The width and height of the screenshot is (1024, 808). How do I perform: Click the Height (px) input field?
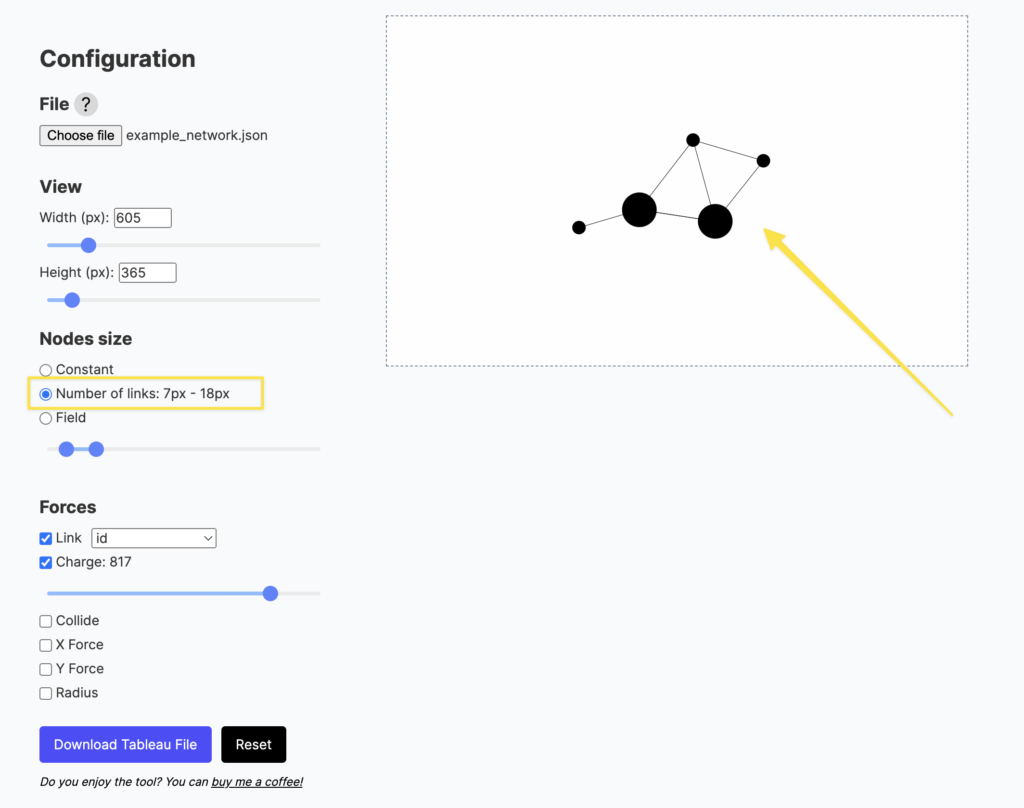(x=147, y=272)
